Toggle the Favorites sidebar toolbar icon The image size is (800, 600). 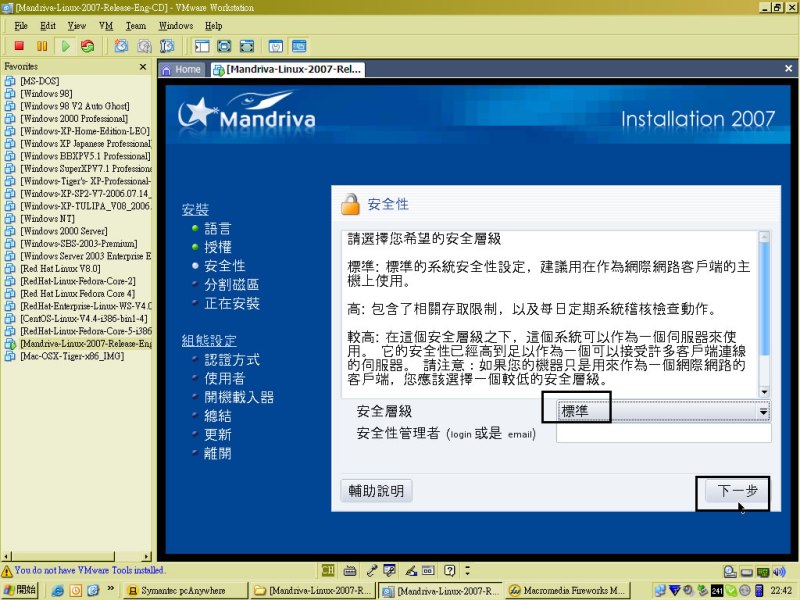pos(202,46)
